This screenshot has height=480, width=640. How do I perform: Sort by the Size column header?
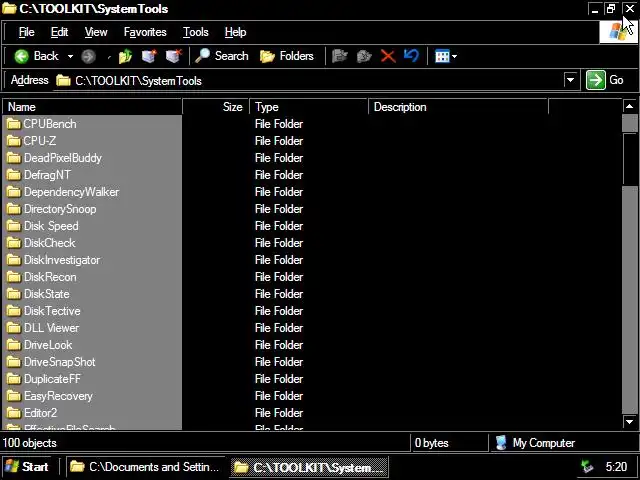[x=216, y=107]
